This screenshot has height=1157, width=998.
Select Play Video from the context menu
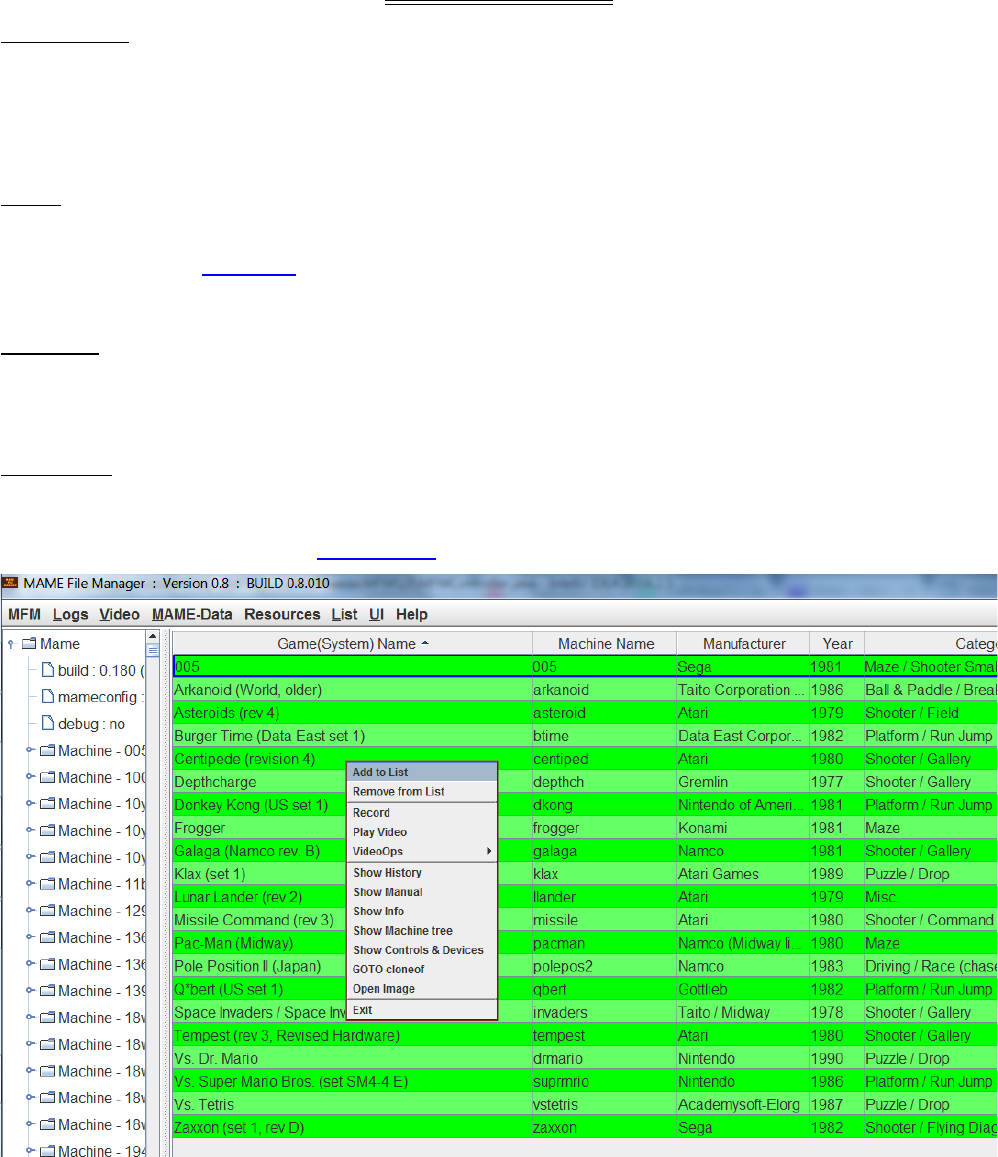pyautogui.click(x=422, y=832)
